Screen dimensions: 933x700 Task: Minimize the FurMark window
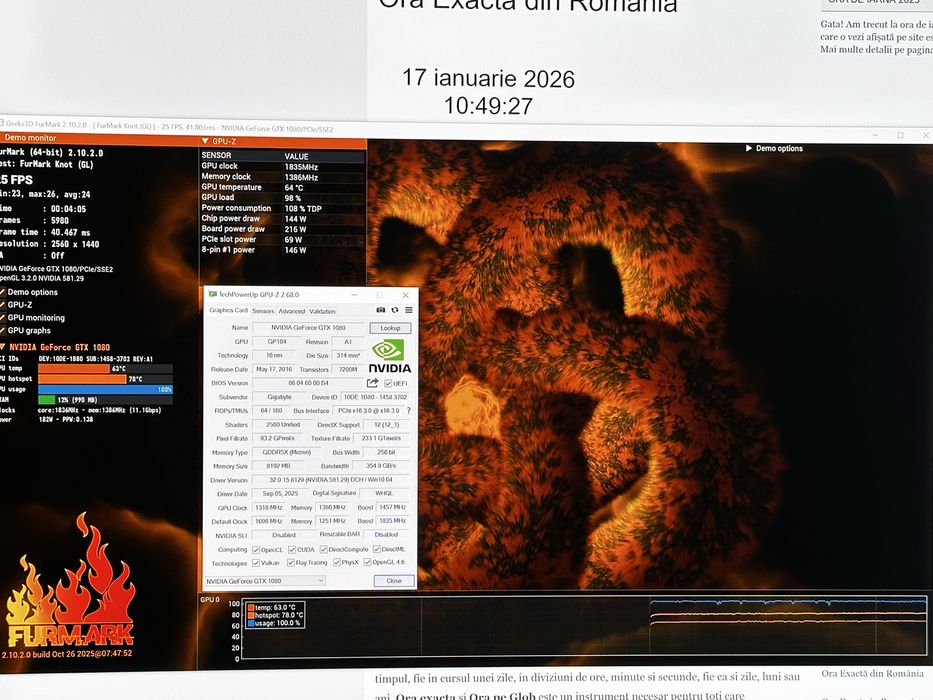(x=875, y=135)
